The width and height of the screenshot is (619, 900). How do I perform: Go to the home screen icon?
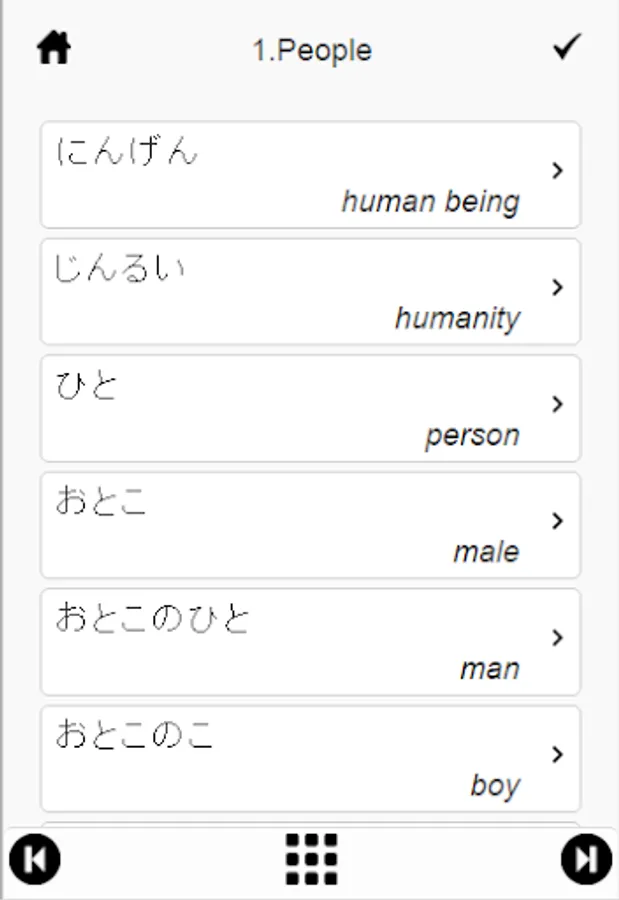pyautogui.click(x=54, y=48)
